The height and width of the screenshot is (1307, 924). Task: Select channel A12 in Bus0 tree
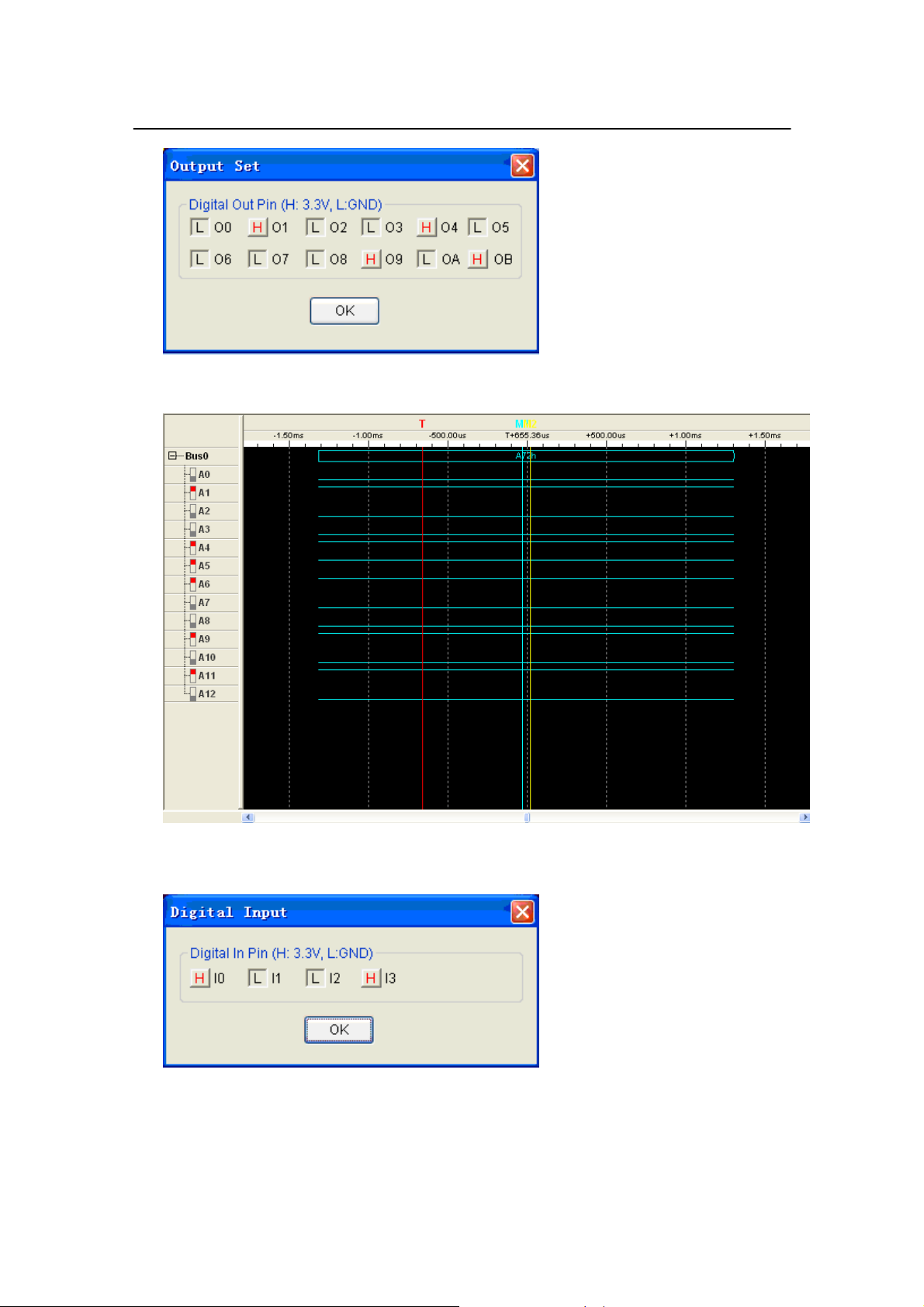(206, 694)
